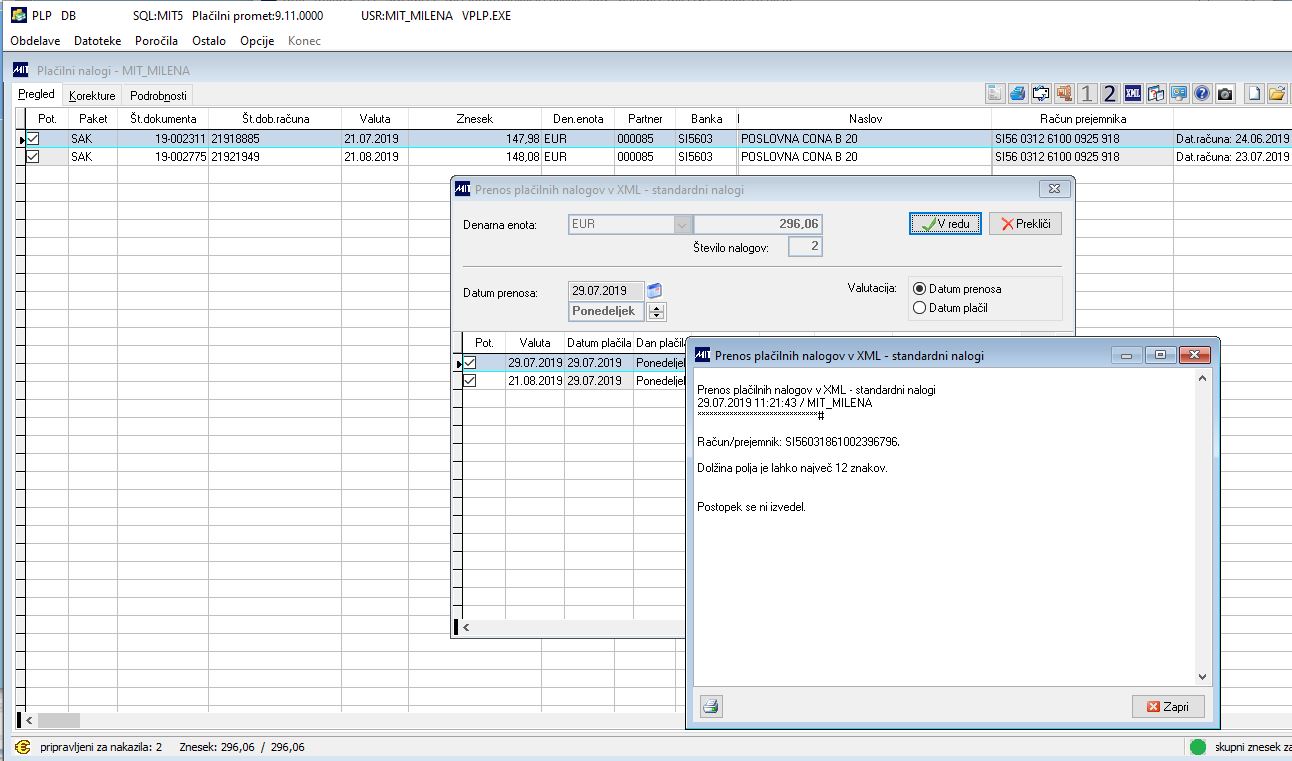Open the calendar icon beside Datum prenosa
This screenshot has height=761, width=1292.
[x=656, y=291]
